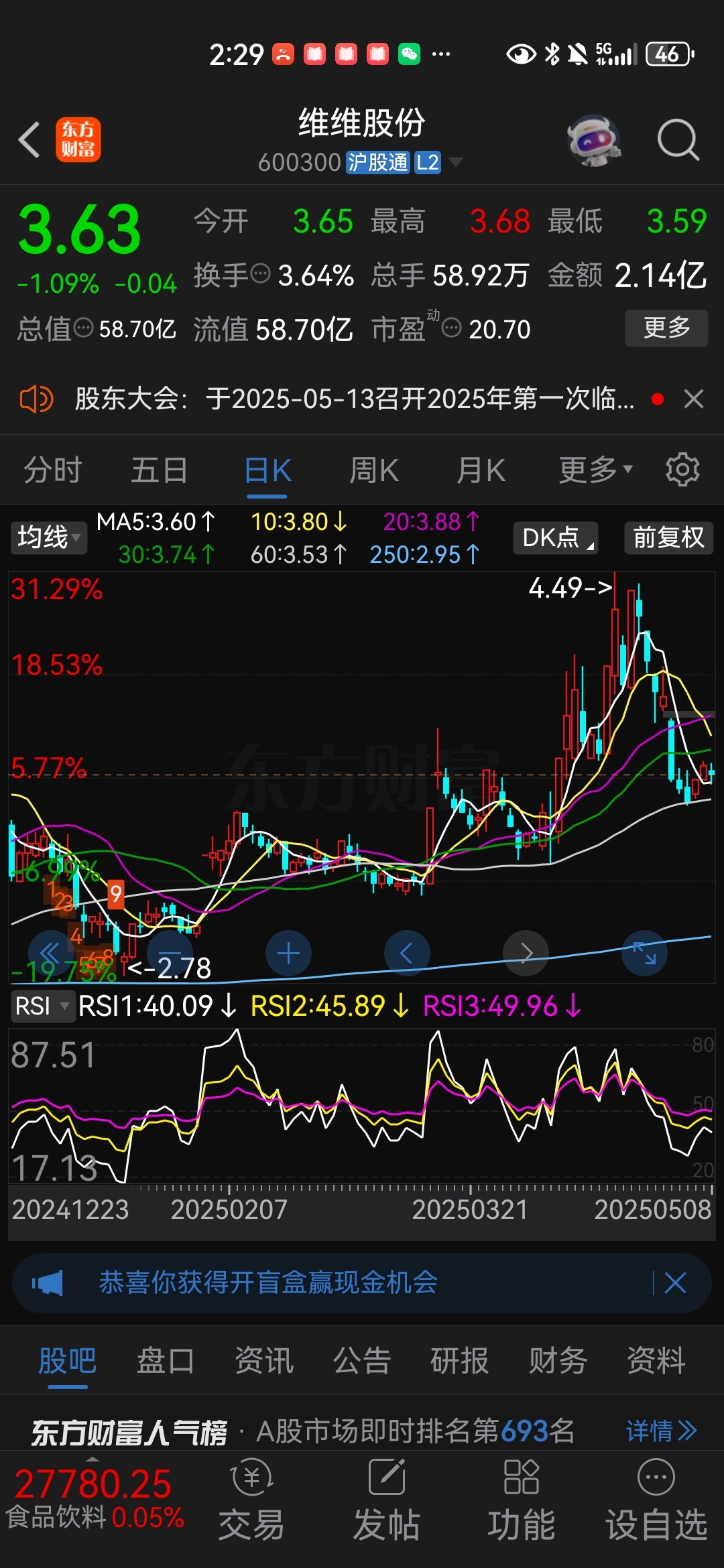Open 功能 features menu
The height and width of the screenshot is (1568, 724).
522,1500
